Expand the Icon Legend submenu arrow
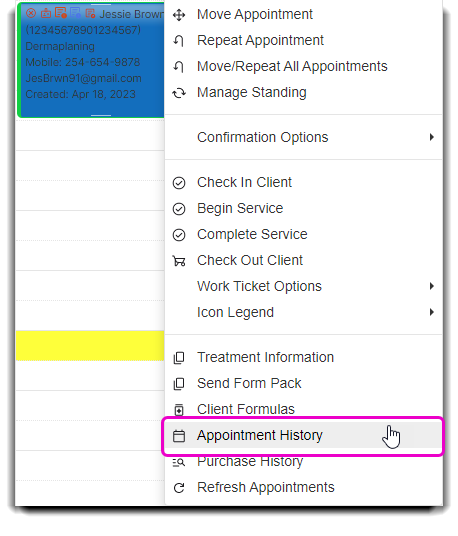This screenshot has width=458, height=536. click(x=432, y=312)
